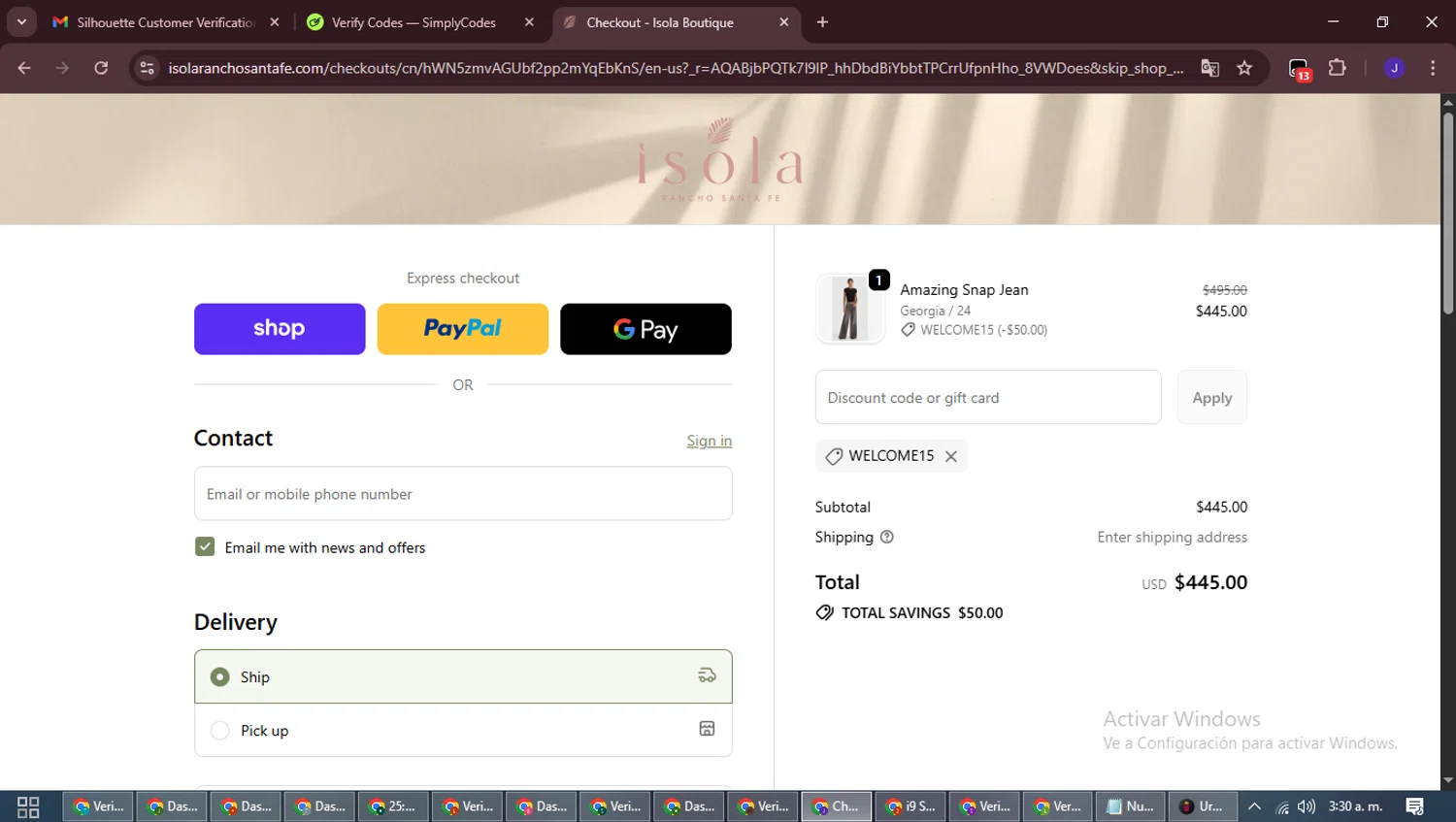
Task: Click the page vertical scrollbar thumb
Action: point(1448,214)
